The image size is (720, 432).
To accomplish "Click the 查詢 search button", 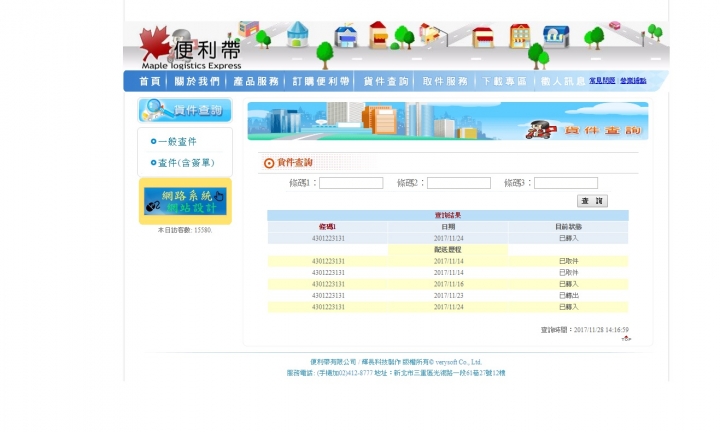I will click(592, 201).
